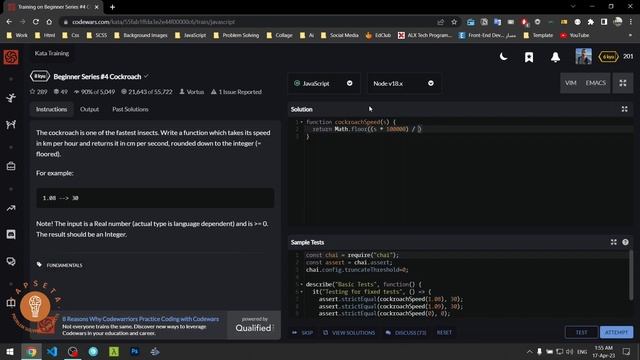Open the browser extensions puzzle icon

[x=591, y=22]
